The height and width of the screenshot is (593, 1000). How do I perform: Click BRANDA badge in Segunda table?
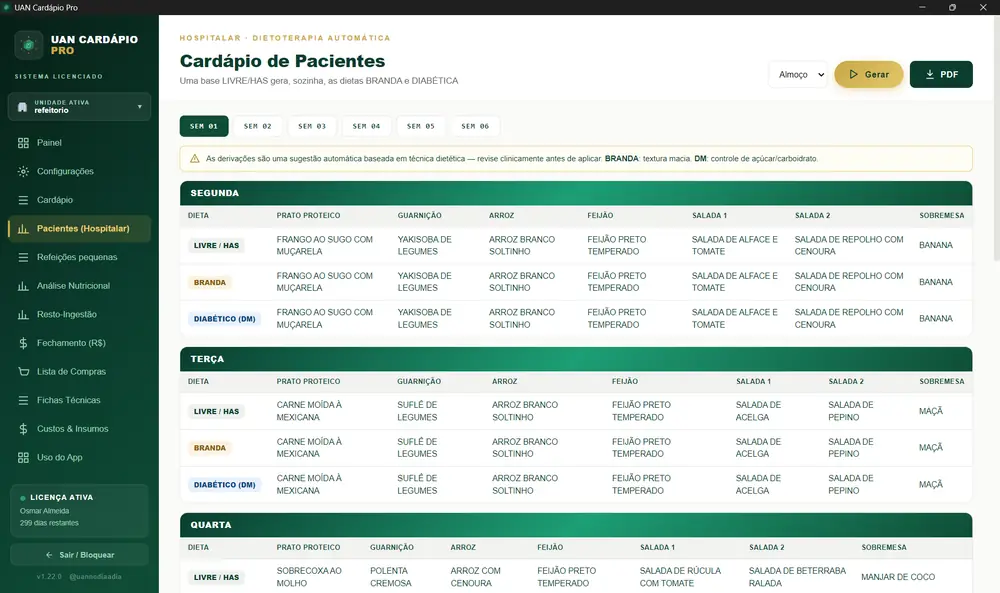pos(210,282)
